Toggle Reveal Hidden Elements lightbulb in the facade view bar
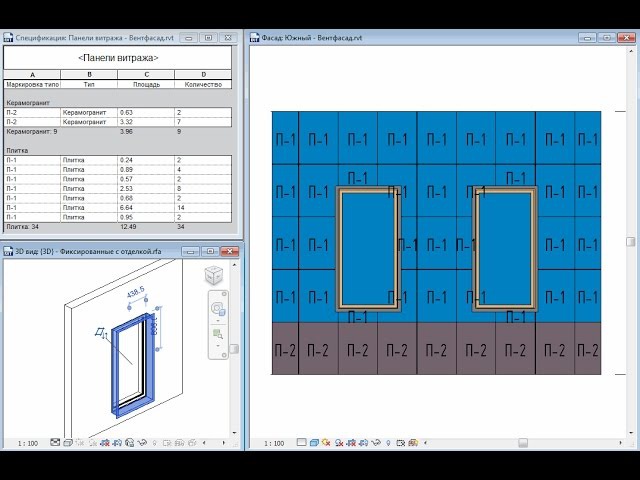The width and height of the screenshot is (640, 480). (x=388, y=443)
